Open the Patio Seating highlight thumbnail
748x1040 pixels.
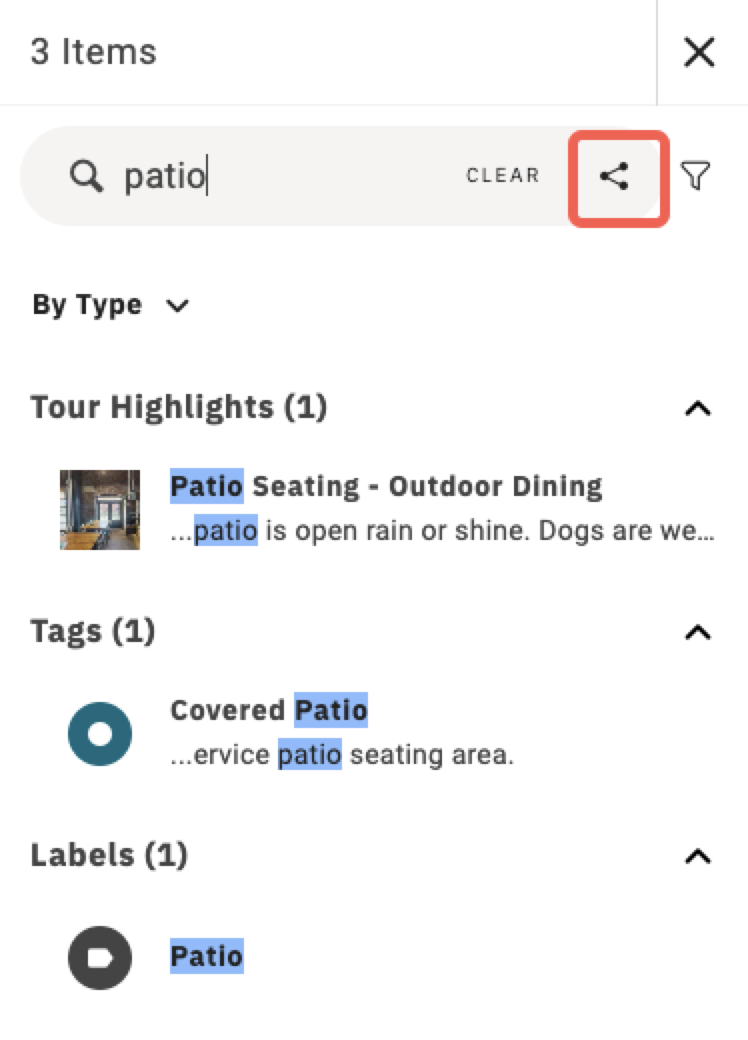[x=100, y=509]
